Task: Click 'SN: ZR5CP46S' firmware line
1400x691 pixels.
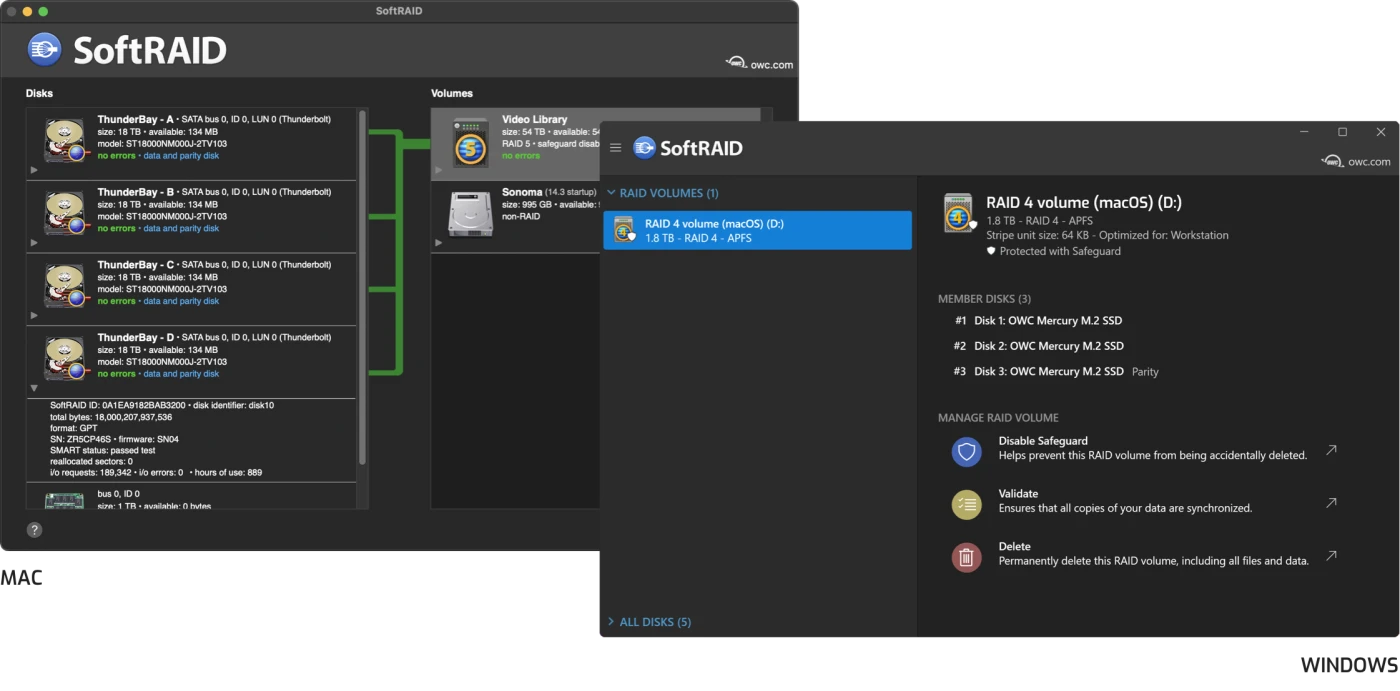Action: [x=114, y=439]
